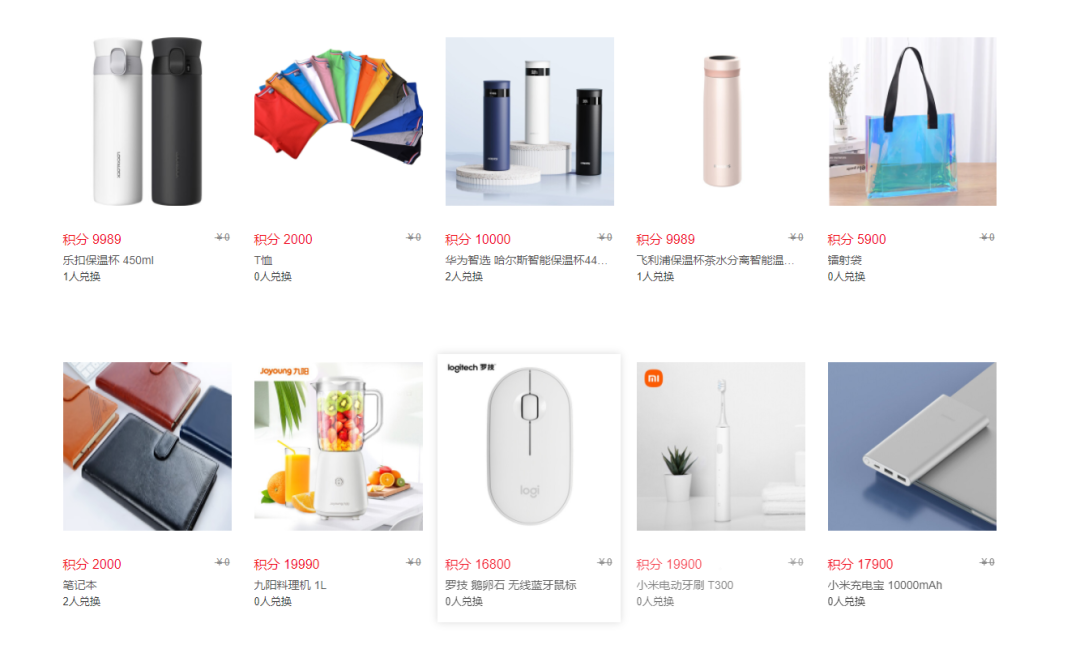This screenshot has width=1080, height=649.
Task: Click the 乐扣保温杯 450ml title link
Action: tap(108, 260)
